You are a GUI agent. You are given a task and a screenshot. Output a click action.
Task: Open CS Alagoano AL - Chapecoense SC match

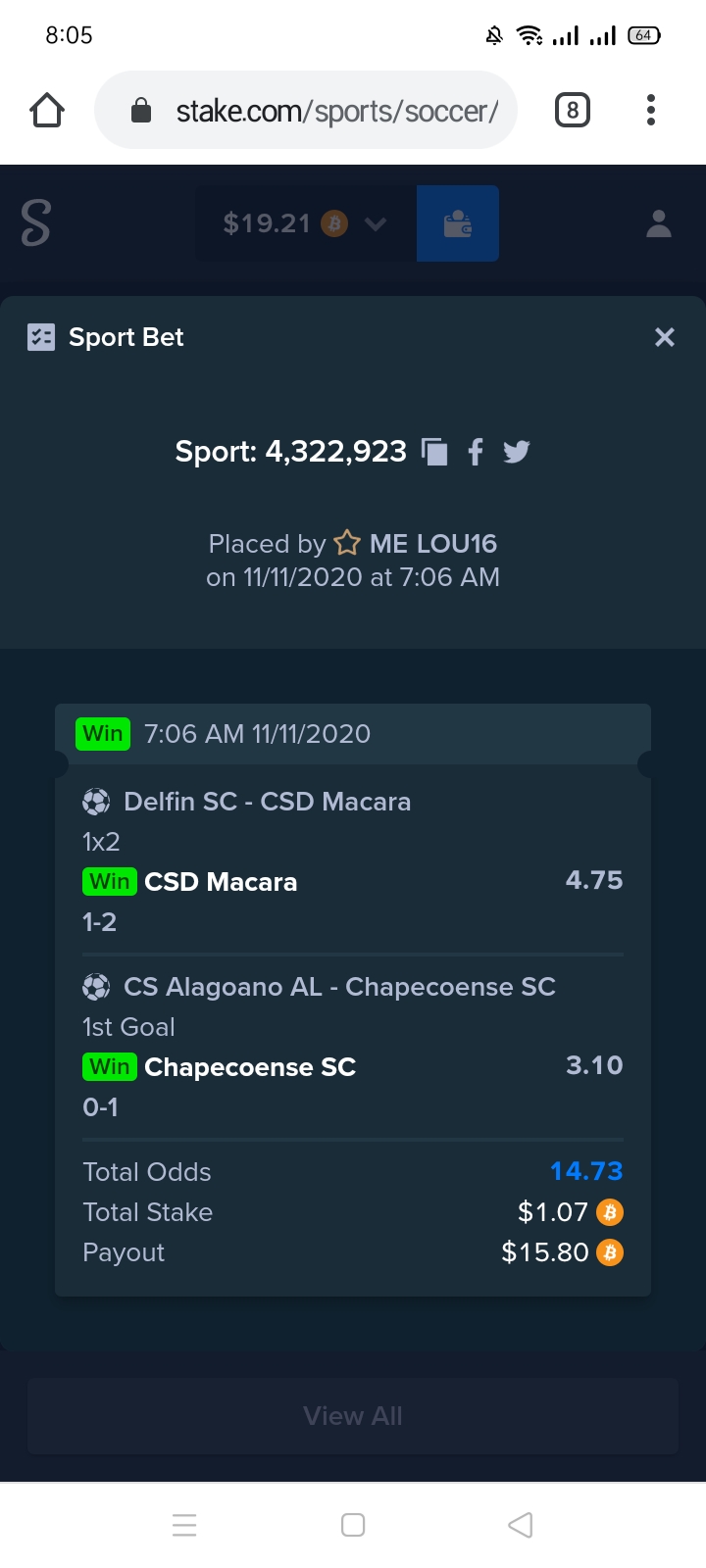coord(339,987)
